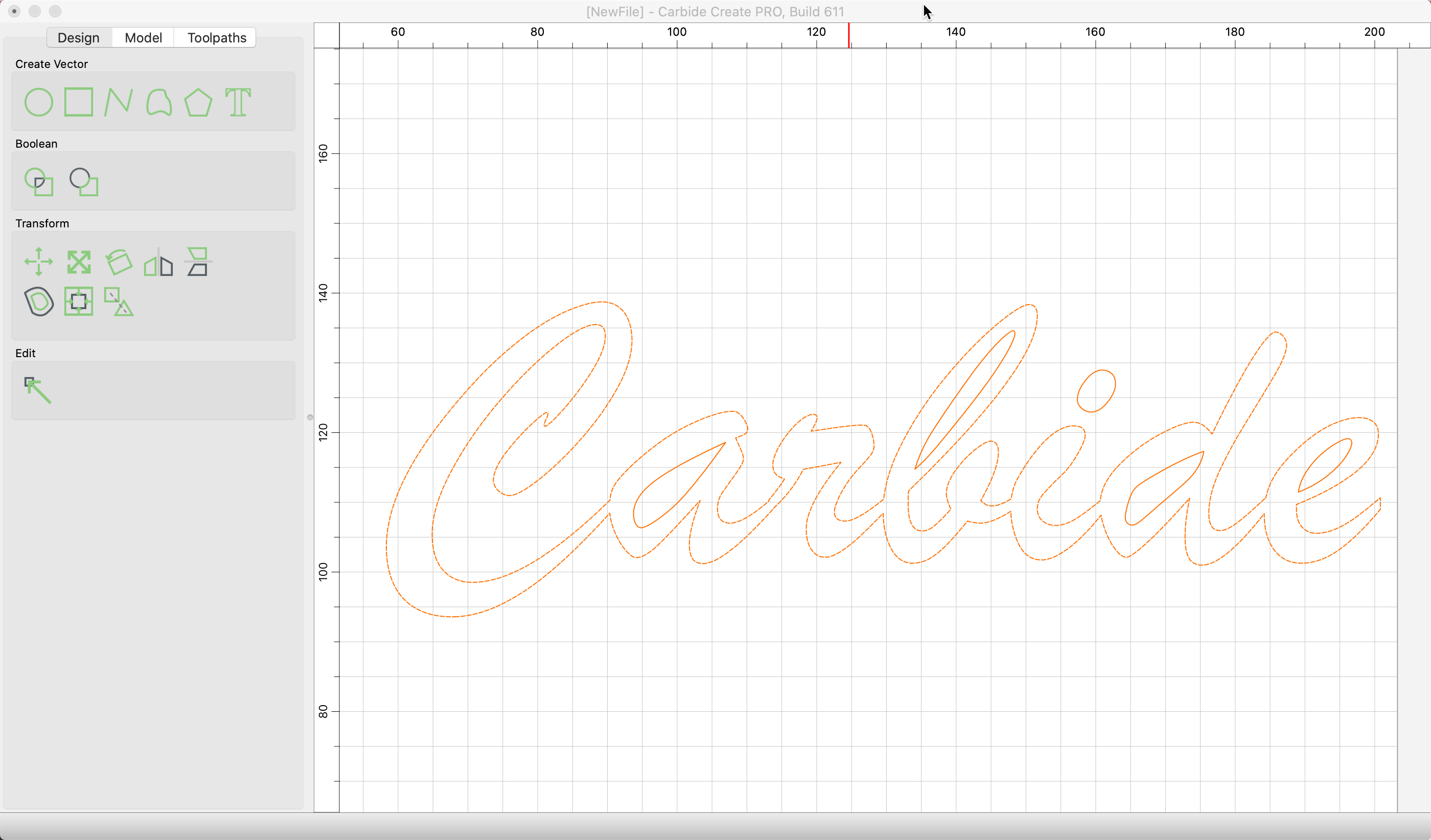Switch to the Model tab
The width and height of the screenshot is (1431, 840).
[143, 37]
